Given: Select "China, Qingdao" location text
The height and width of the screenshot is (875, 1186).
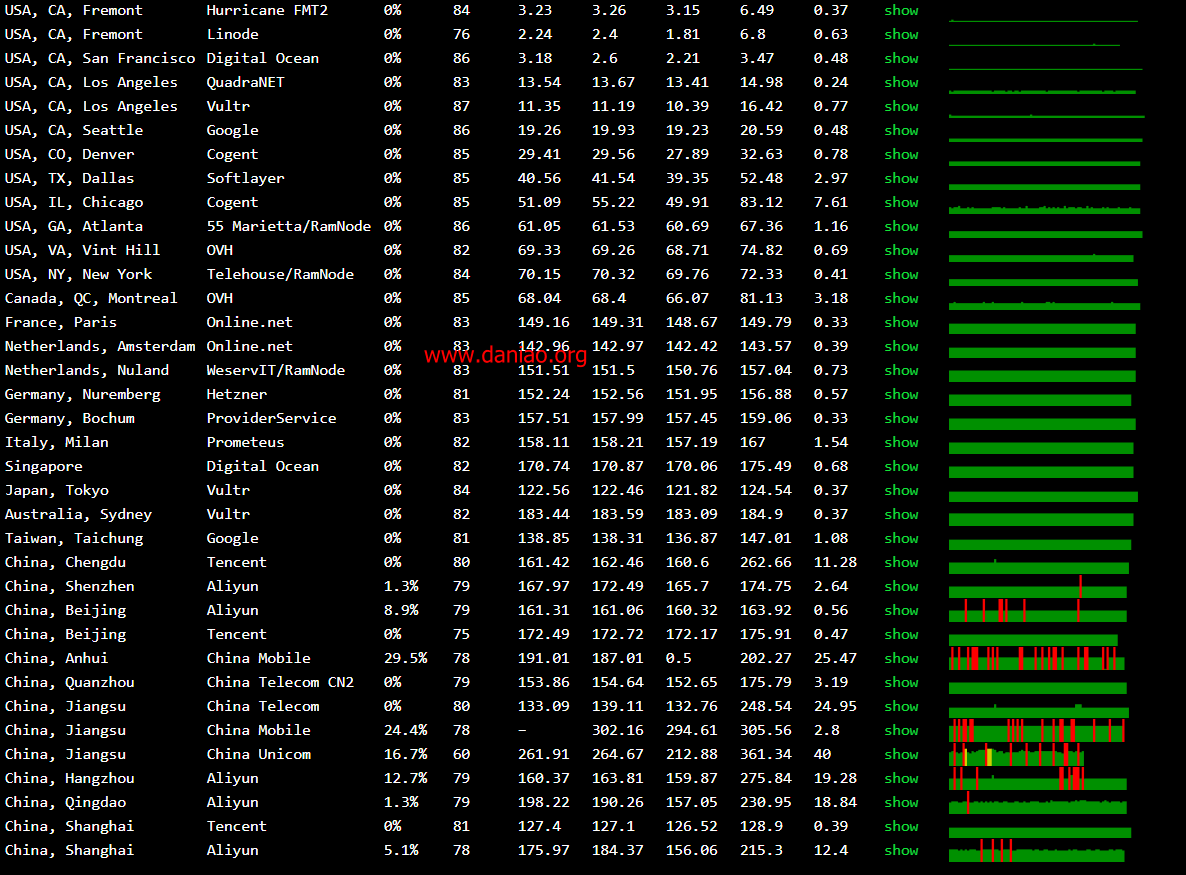Looking at the screenshot, I should (65, 802).
